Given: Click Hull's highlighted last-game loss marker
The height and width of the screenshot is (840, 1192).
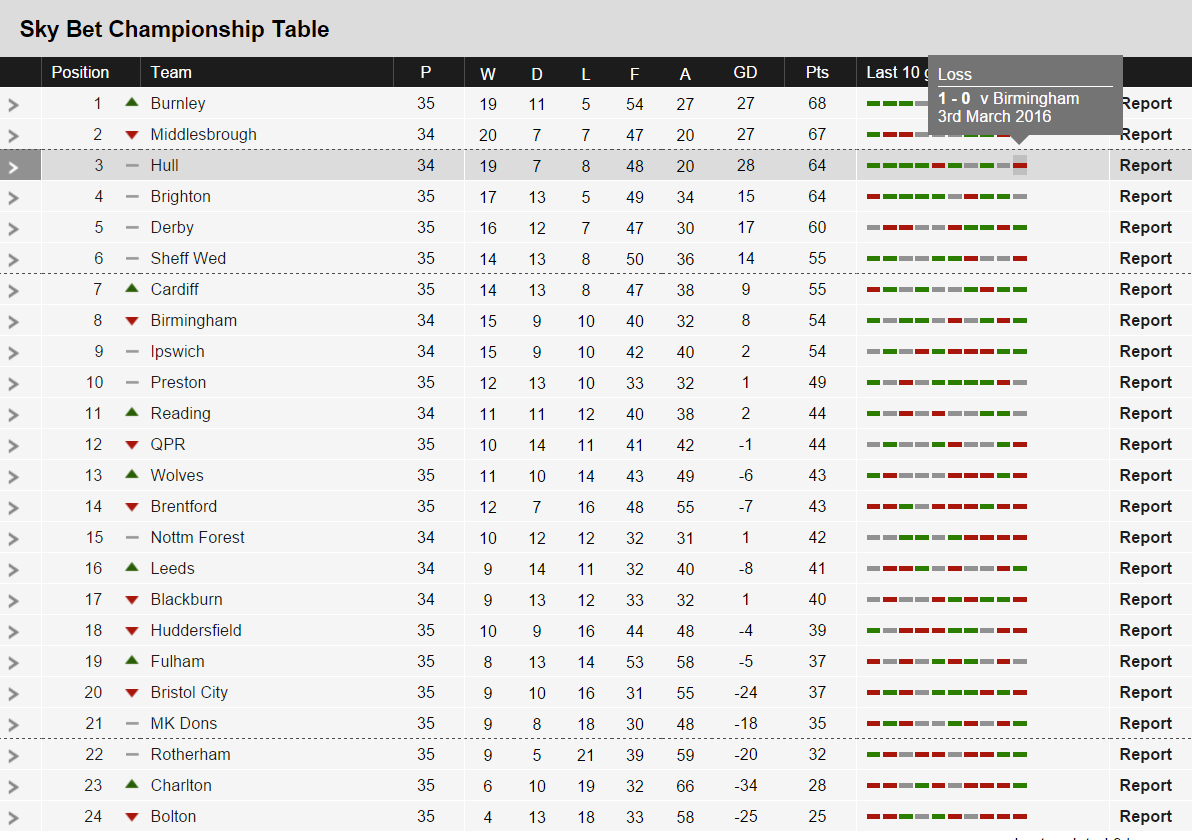Looking at the screenshot, I should pos(1020,166).
